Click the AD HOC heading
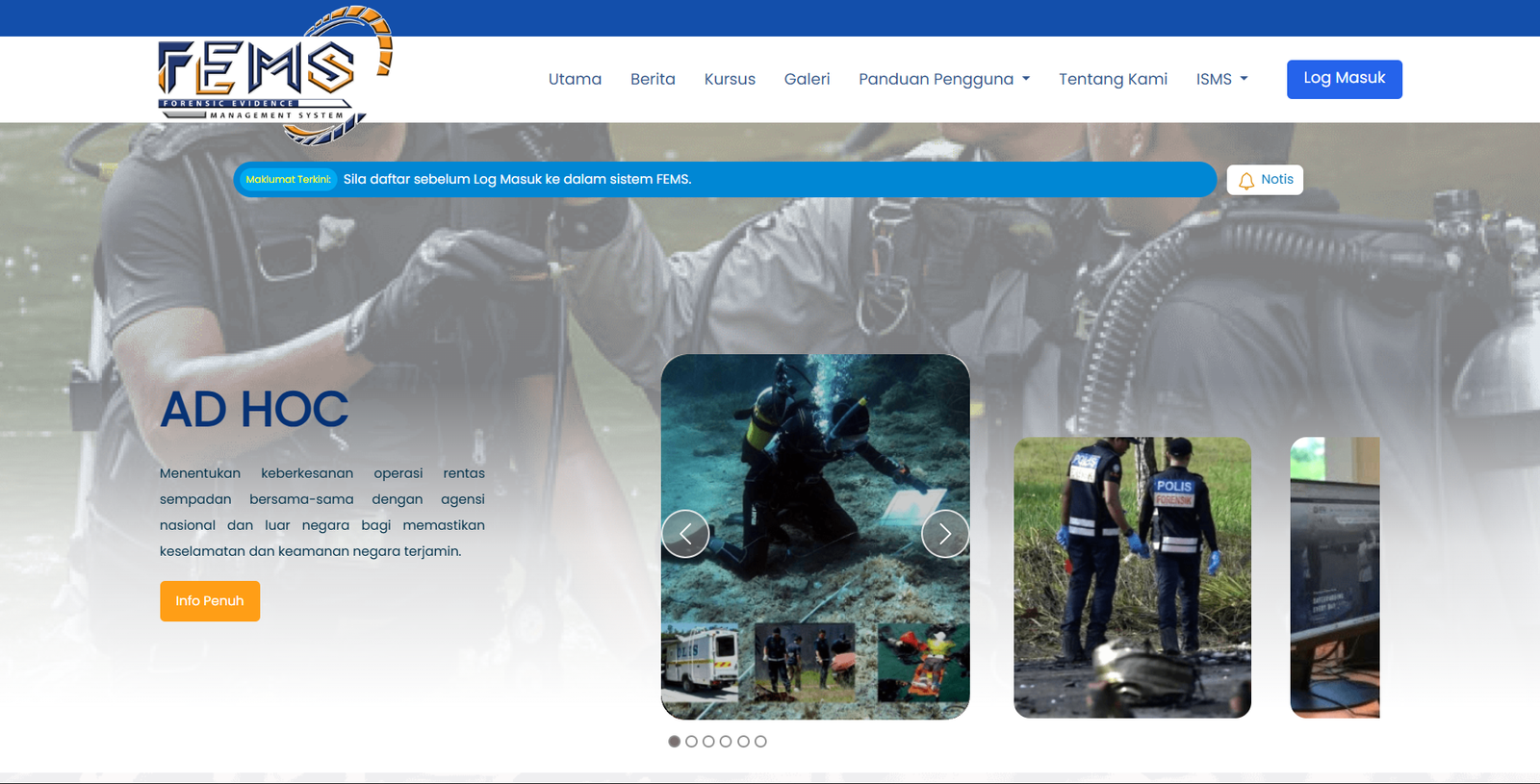1540x784 pixels. coord(254,410)
